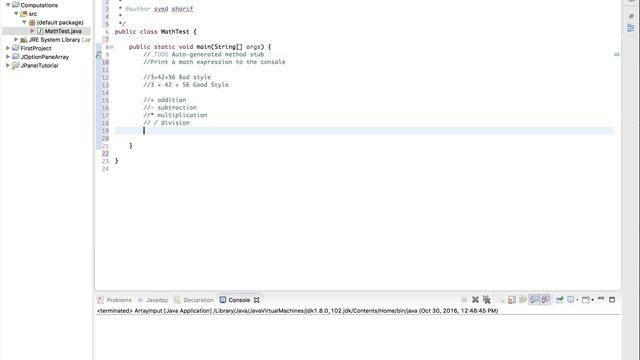Image resolution: width=640 pixels, height=360 pixels.
Task: Expand the FirstProject project
Action: 8,48
